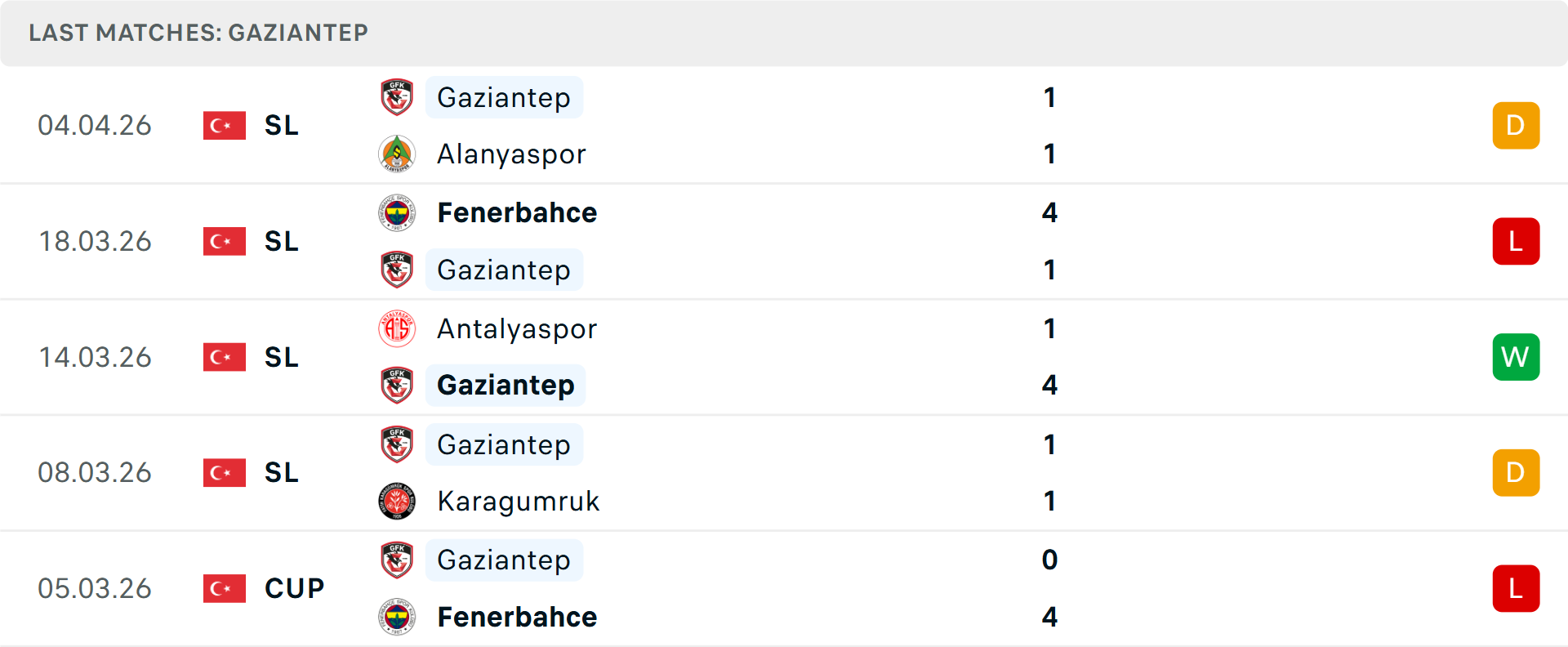Click the D badge for 04.04.26 match

(x=1516, y=125)
